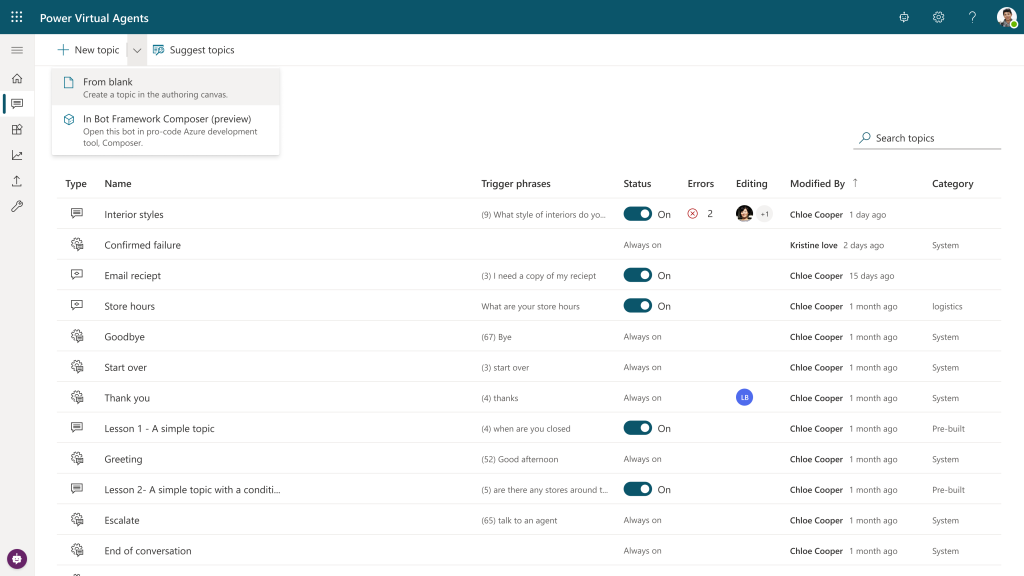The width and height of the screenshot is (1024, 576).
Task: Toggle off the Store hours topic status
Action: tap(637, 306)
